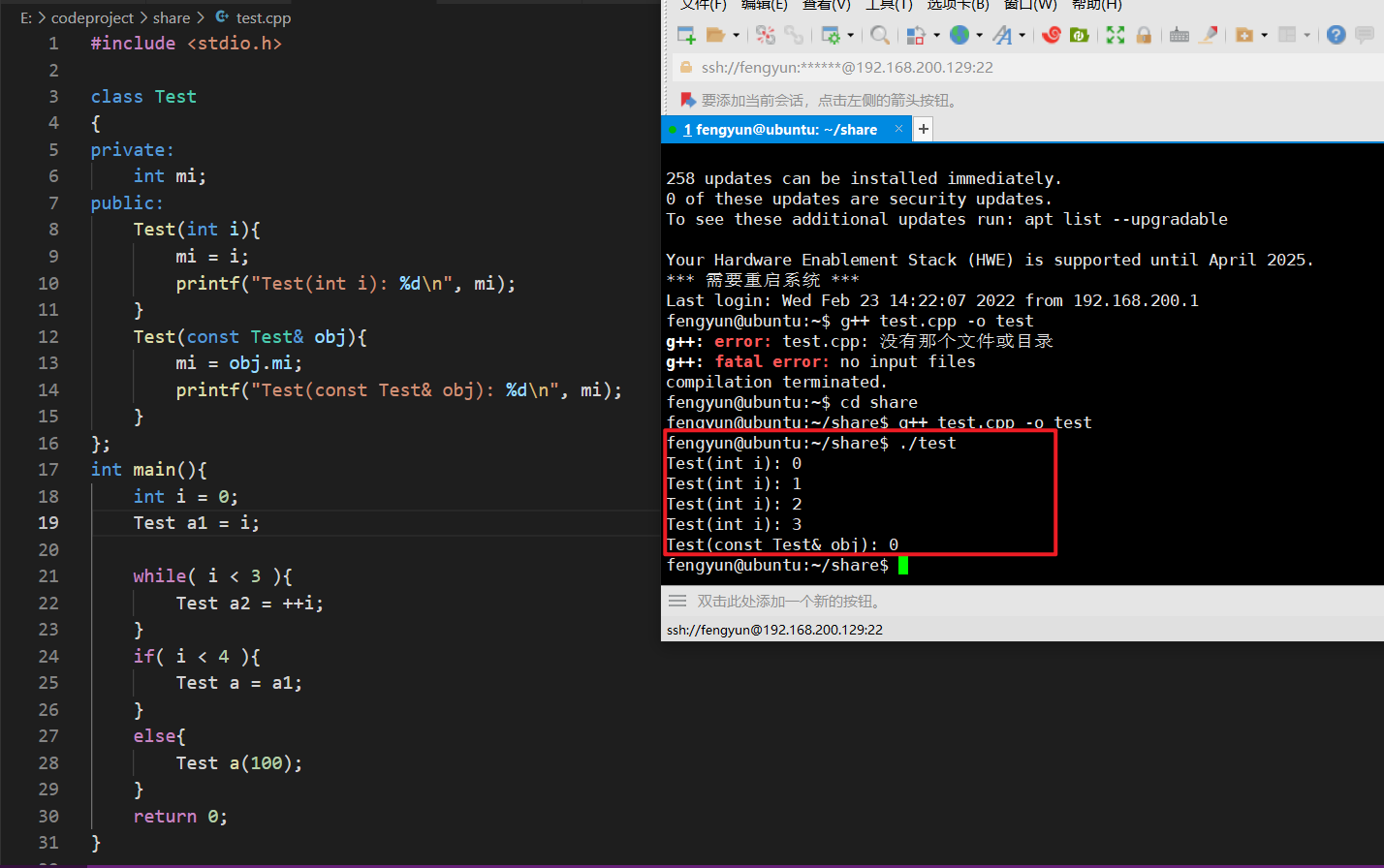This screenshot has height=868, width=1384.
Task: Click the codeproject breadcrumb segment
Action: [x=93, y=17]
